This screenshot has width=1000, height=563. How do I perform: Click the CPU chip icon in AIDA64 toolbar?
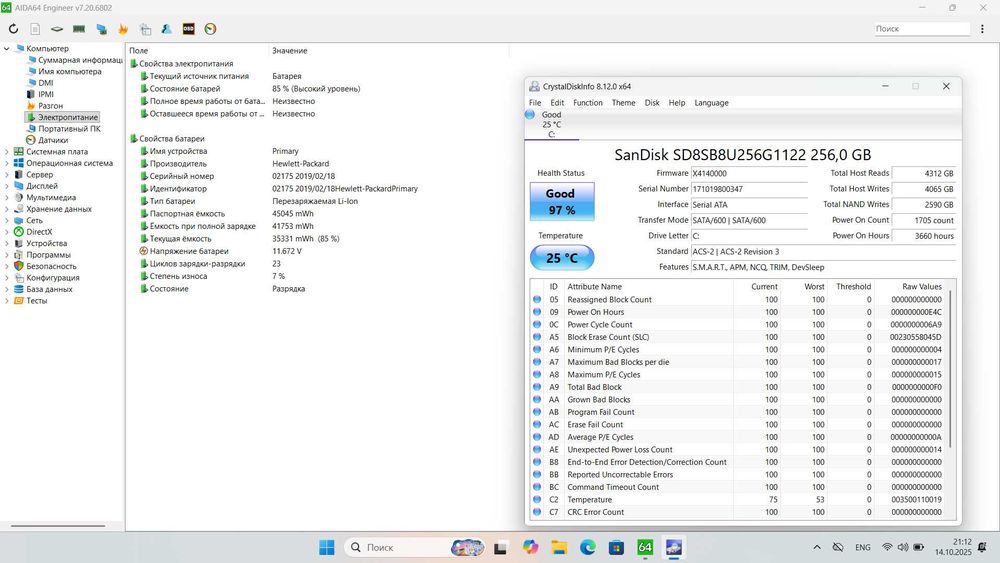coord(57,29)
